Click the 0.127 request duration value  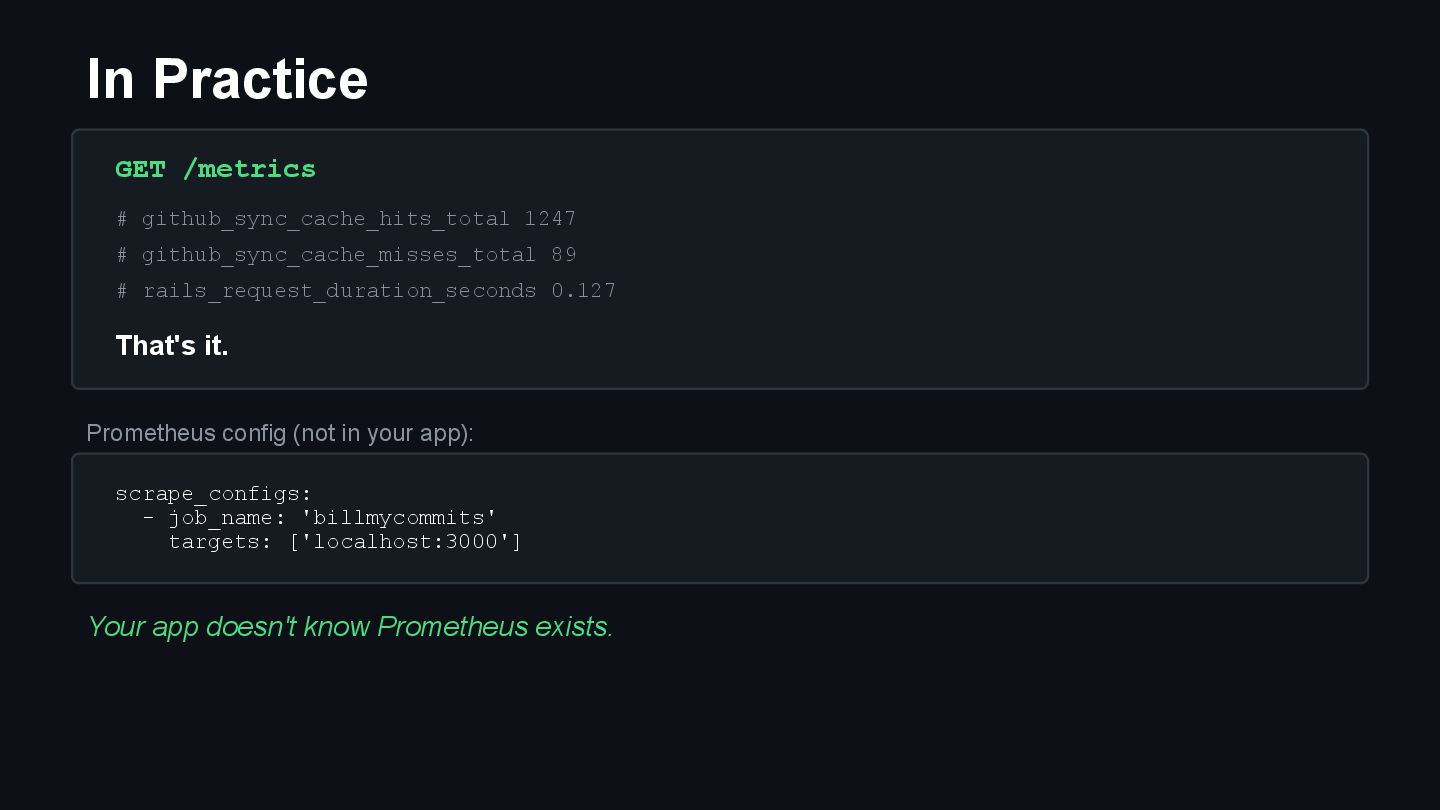click(584, 291)
